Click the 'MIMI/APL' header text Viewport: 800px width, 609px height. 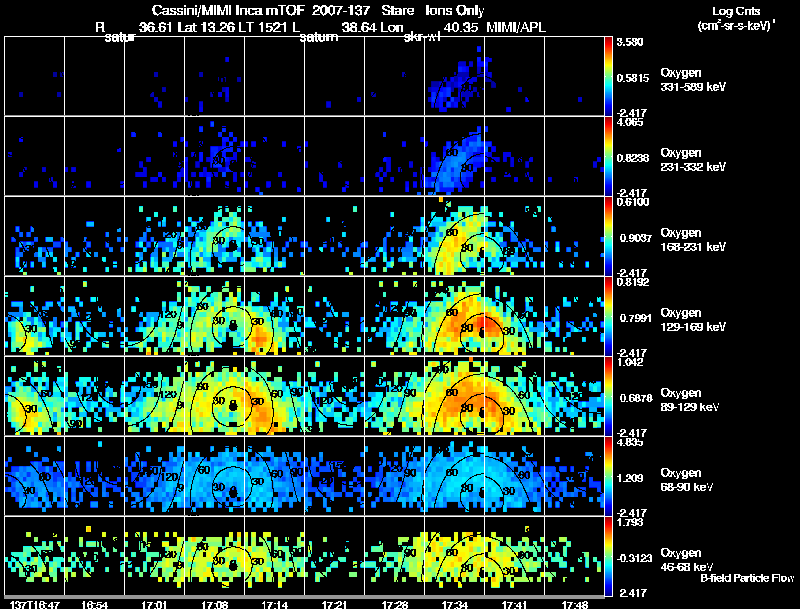516,27
